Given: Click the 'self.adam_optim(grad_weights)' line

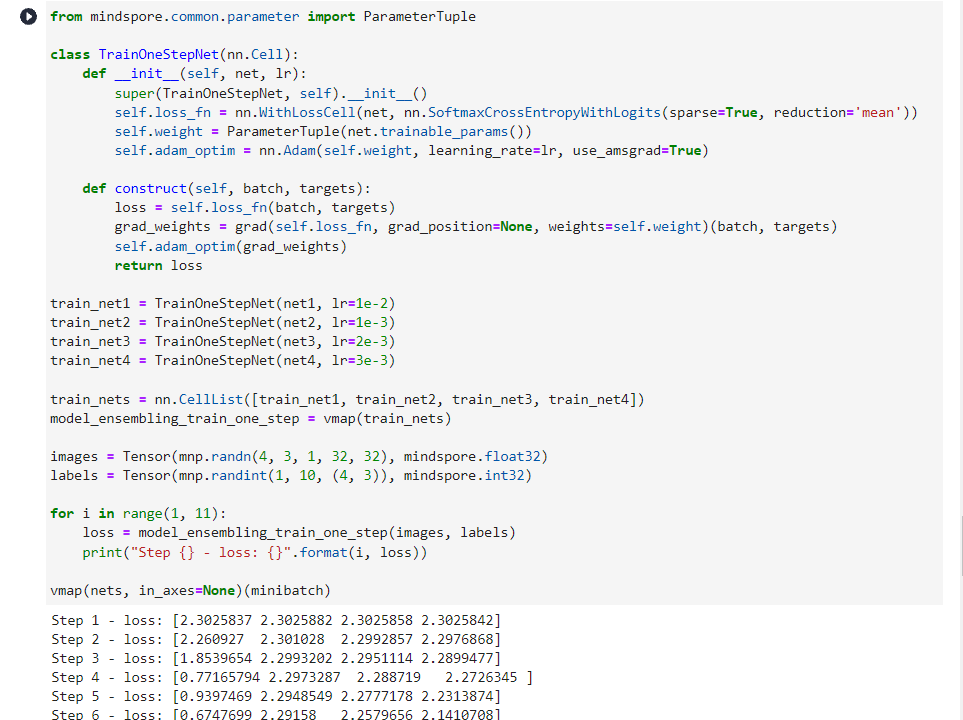Looking at the screenshot, I should (x=231, y=246).
